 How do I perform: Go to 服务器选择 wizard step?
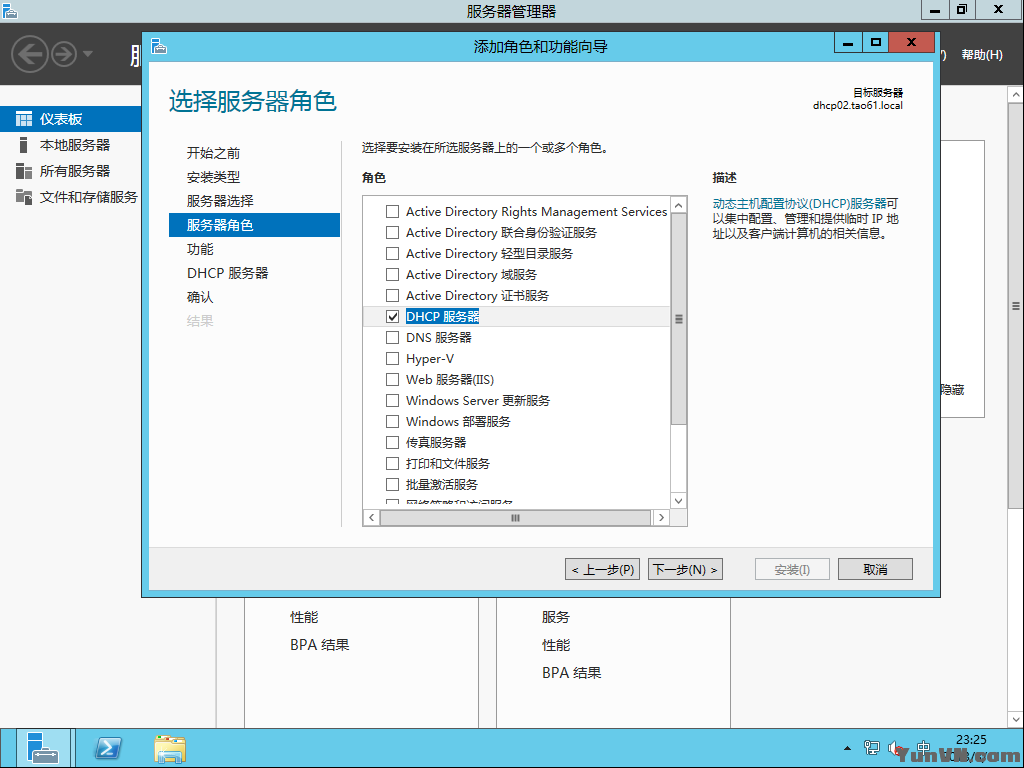[x=220, y=200]
